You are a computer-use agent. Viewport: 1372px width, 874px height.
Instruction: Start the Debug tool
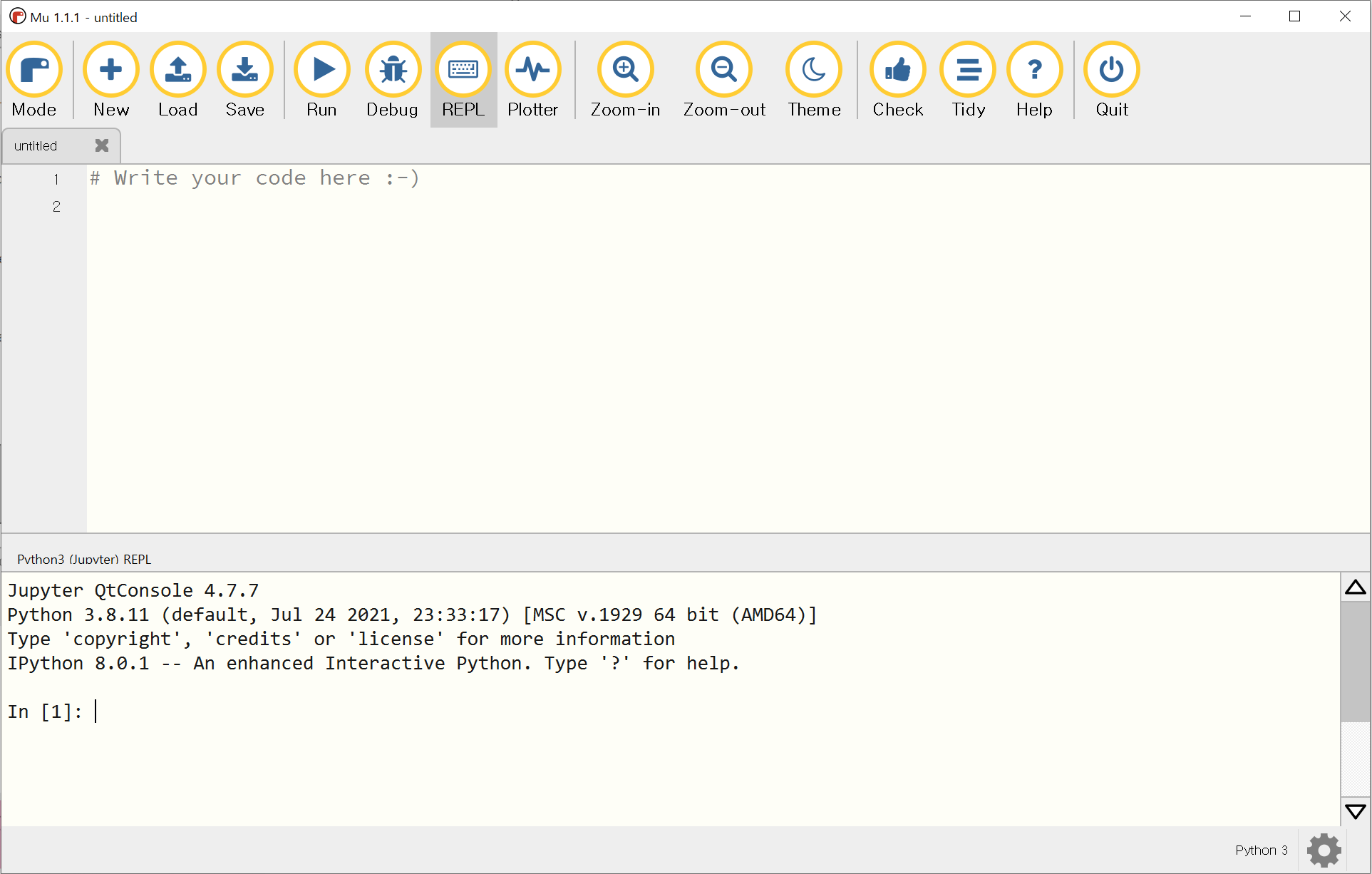(x=393, y=70)
